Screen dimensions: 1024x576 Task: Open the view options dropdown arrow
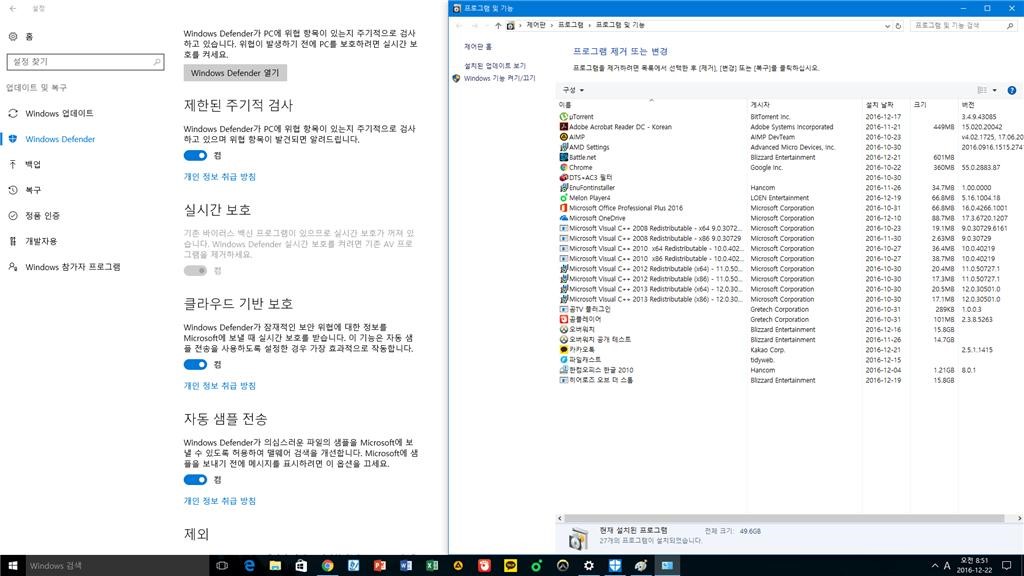click(995, 90)
